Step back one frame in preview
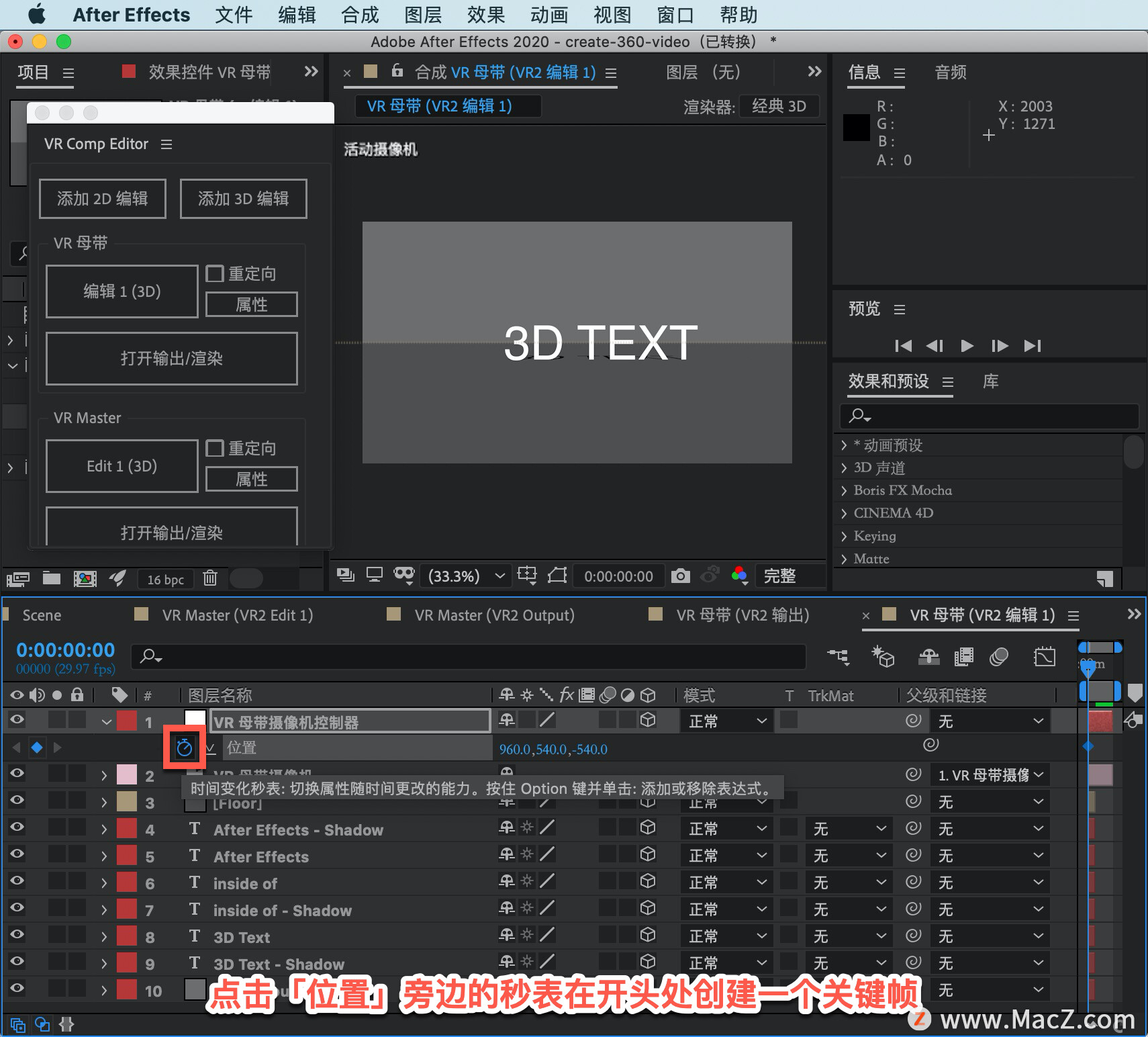1148x1037 pixels. click(x=935, y=346)
